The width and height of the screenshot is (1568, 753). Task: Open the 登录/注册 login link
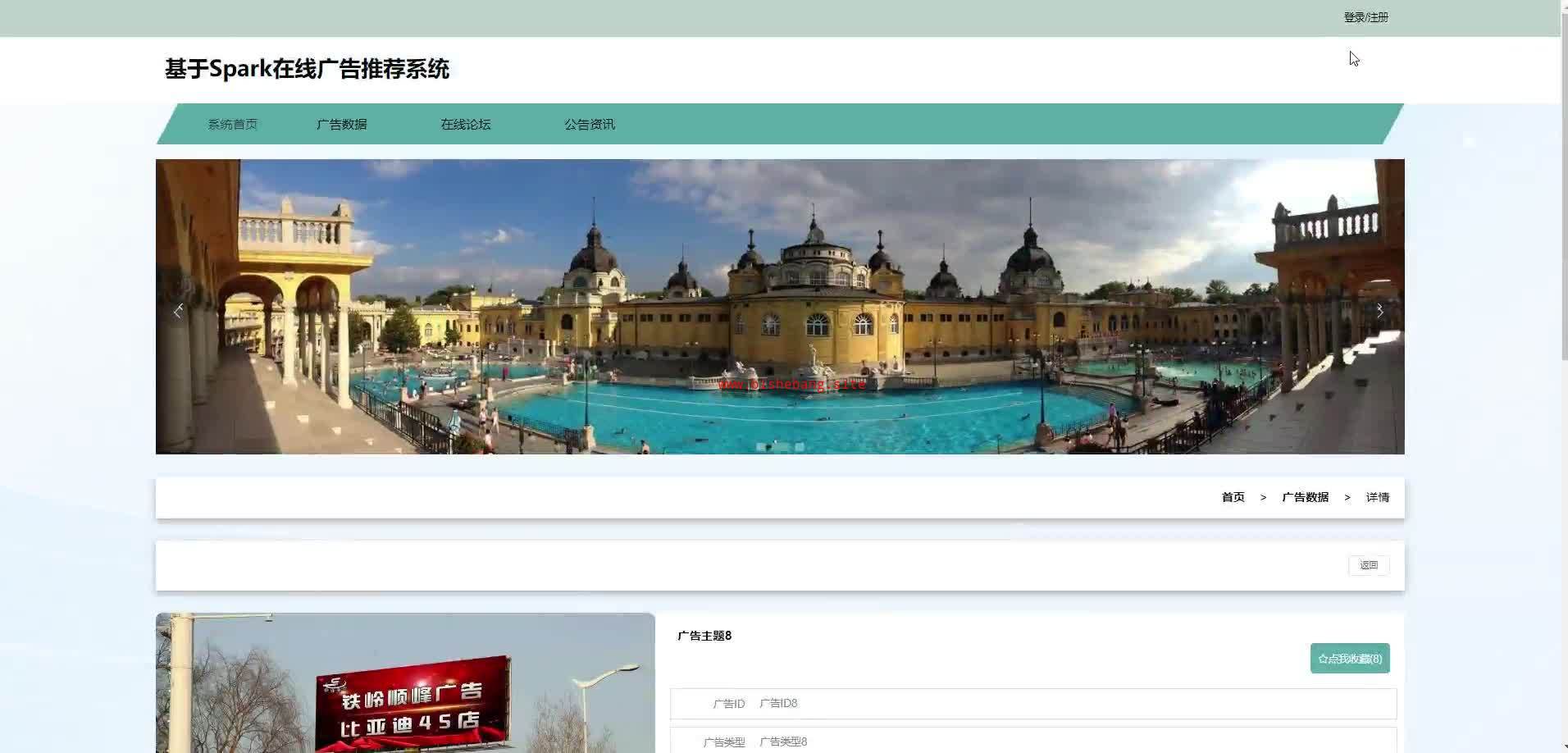[x=1365, y=17]
